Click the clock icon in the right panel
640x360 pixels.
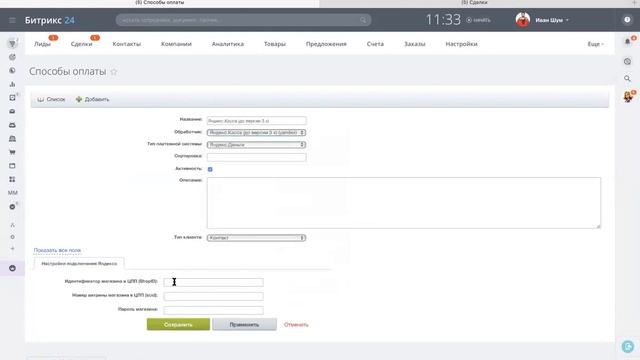tap(627, 62)
